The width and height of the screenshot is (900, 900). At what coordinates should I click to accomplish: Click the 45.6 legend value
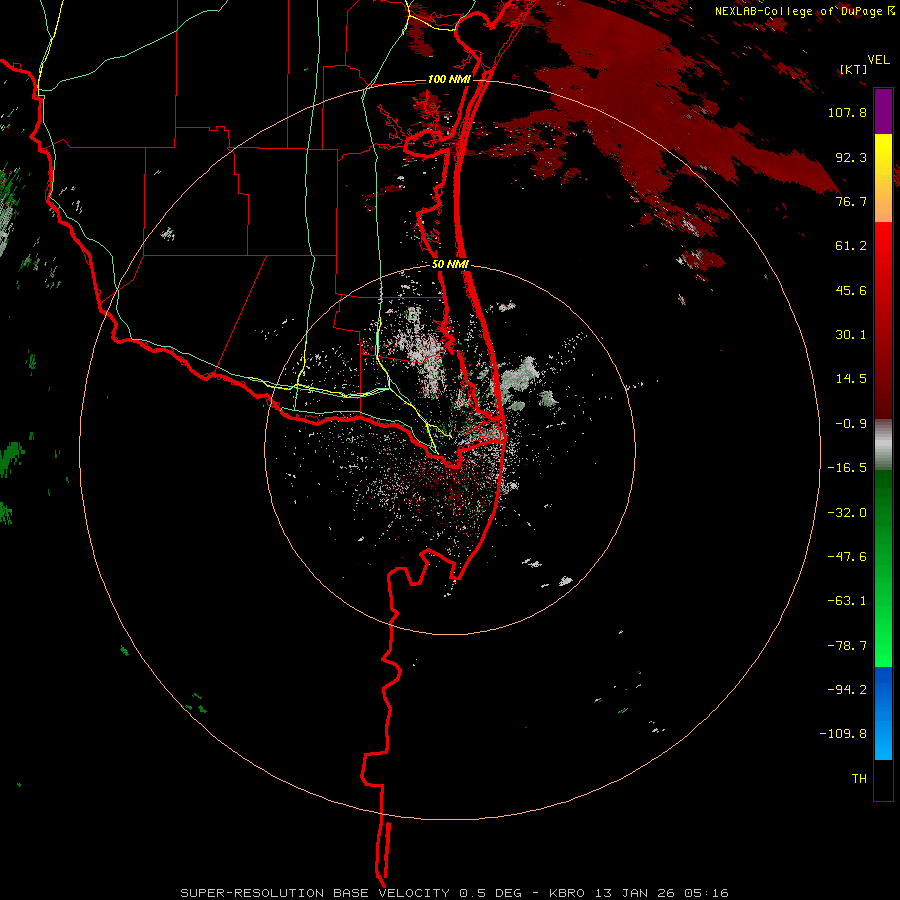tap(851, 290)
